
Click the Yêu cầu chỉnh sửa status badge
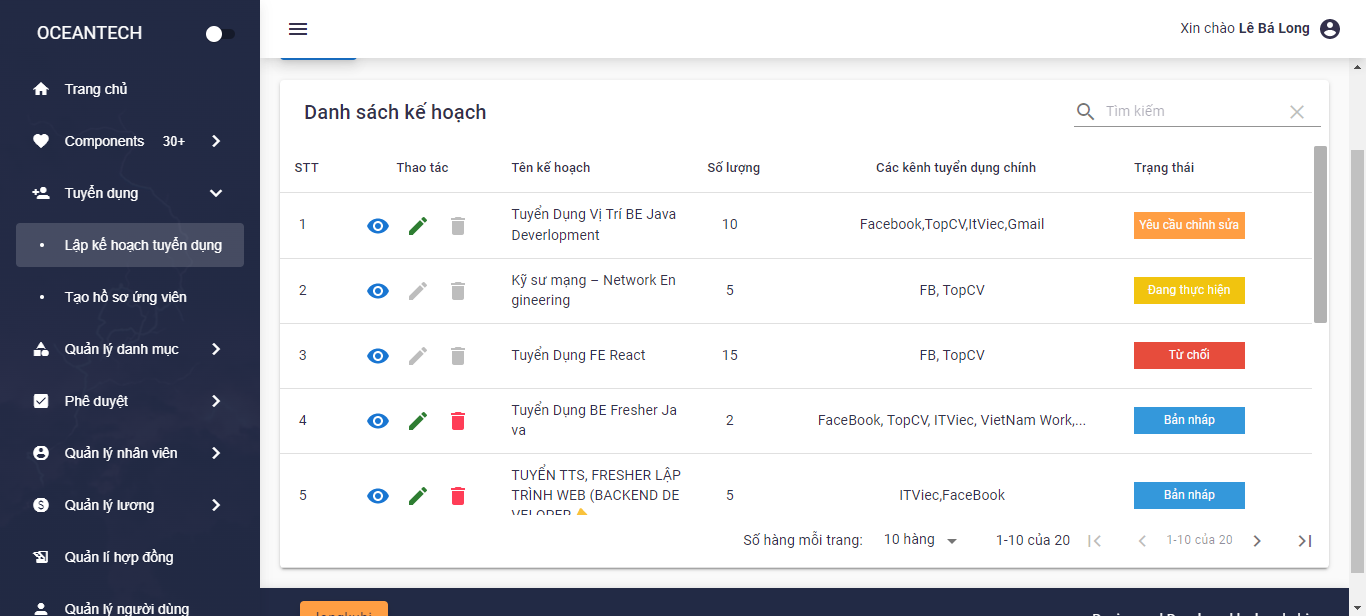coord(1189,225)
